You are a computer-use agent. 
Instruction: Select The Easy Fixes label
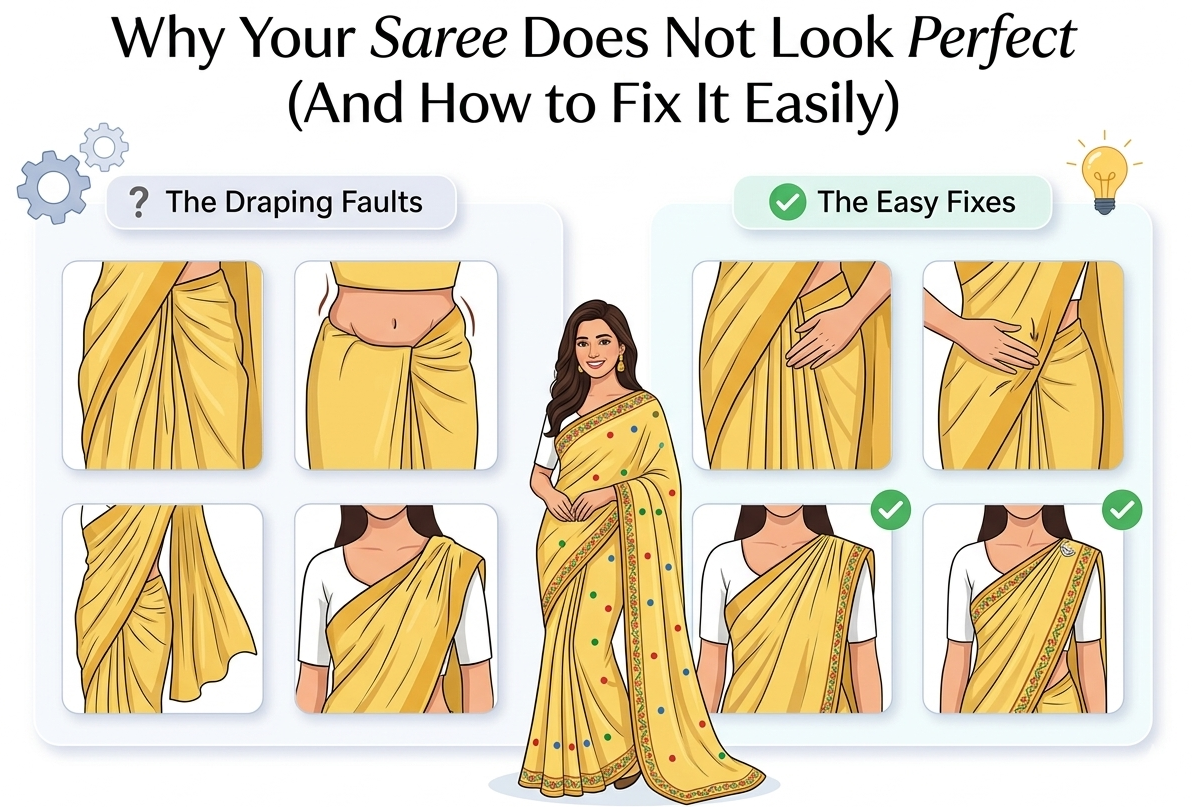point(916,202)
